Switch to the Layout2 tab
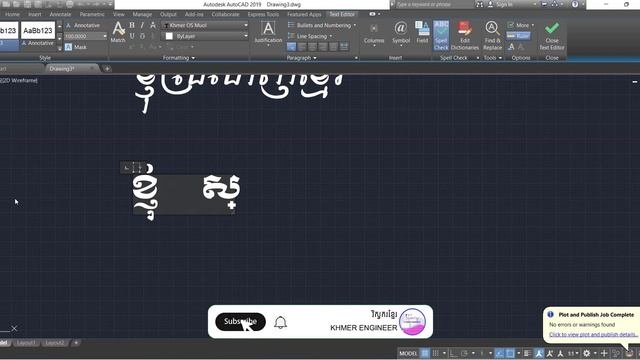Image resolution: width=640 pixels, height=360 pixels. [x=55, y=343]
